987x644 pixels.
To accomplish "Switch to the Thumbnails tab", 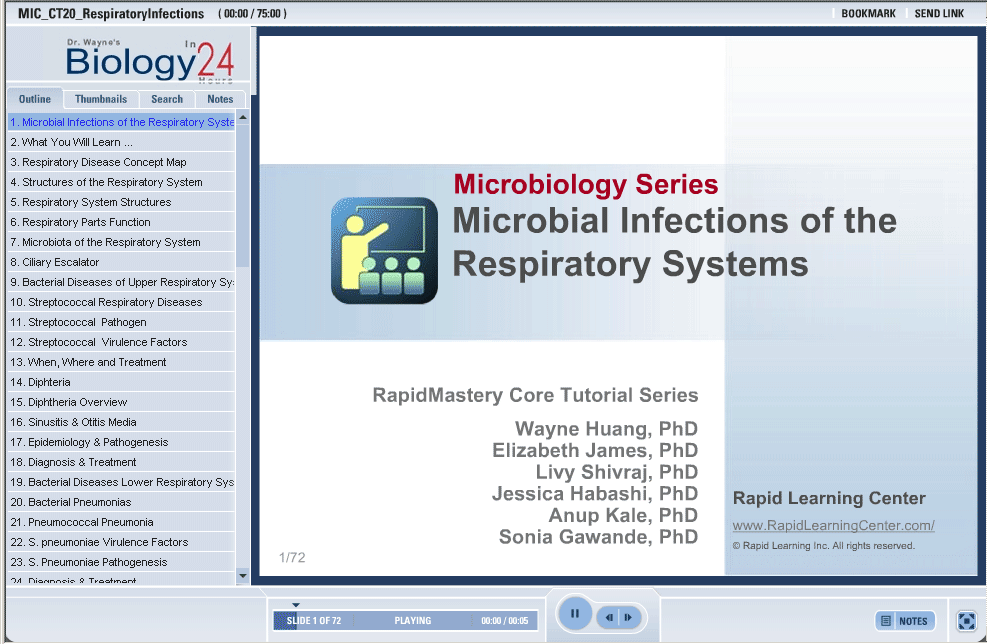I will point(101,99).
